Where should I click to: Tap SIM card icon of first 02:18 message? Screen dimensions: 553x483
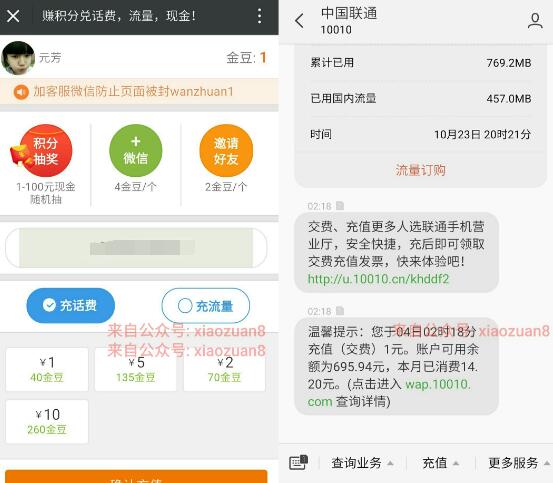click(x=340, y=206)
